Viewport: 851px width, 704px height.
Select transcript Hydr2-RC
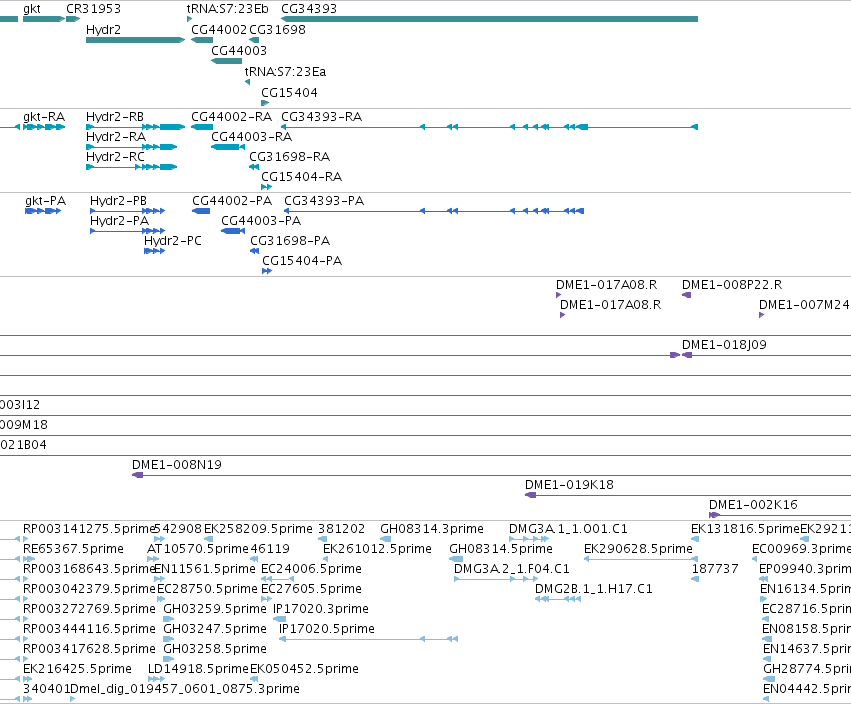[131, 167]
